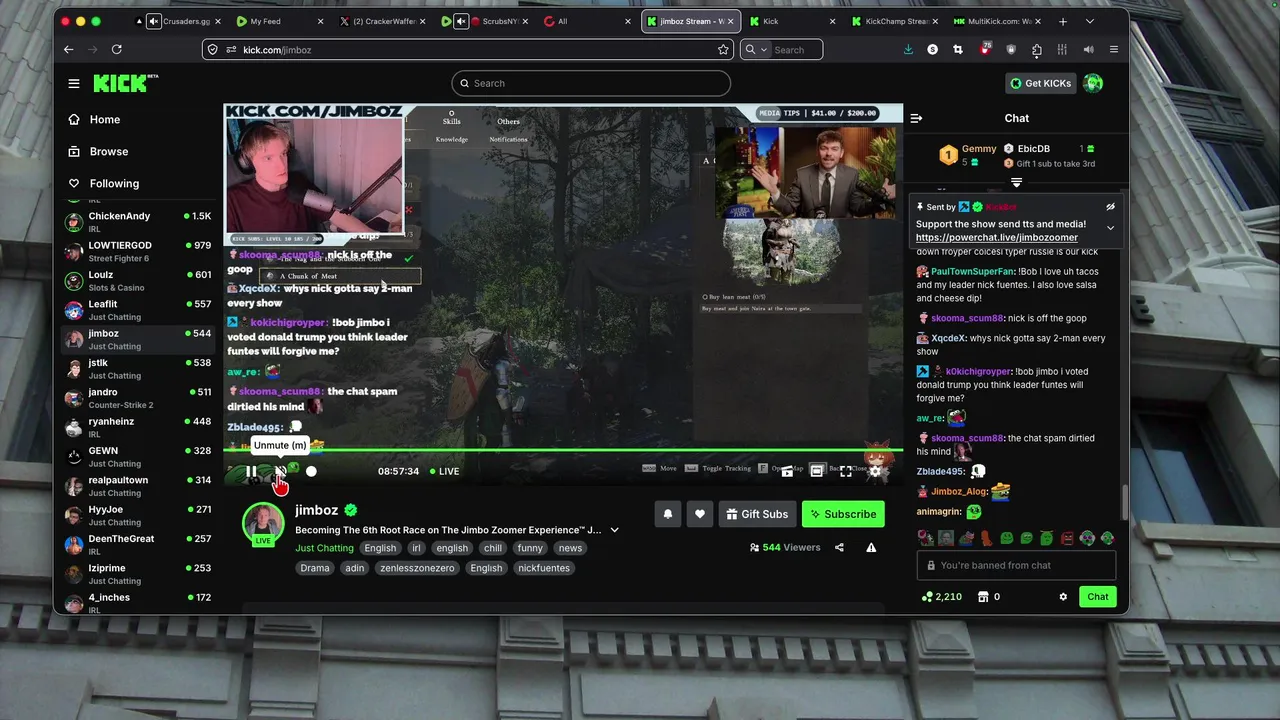Unmute the stream player
Image resolution: width=1280 pixels, height=720 pixels.
(x=281, y=471)
